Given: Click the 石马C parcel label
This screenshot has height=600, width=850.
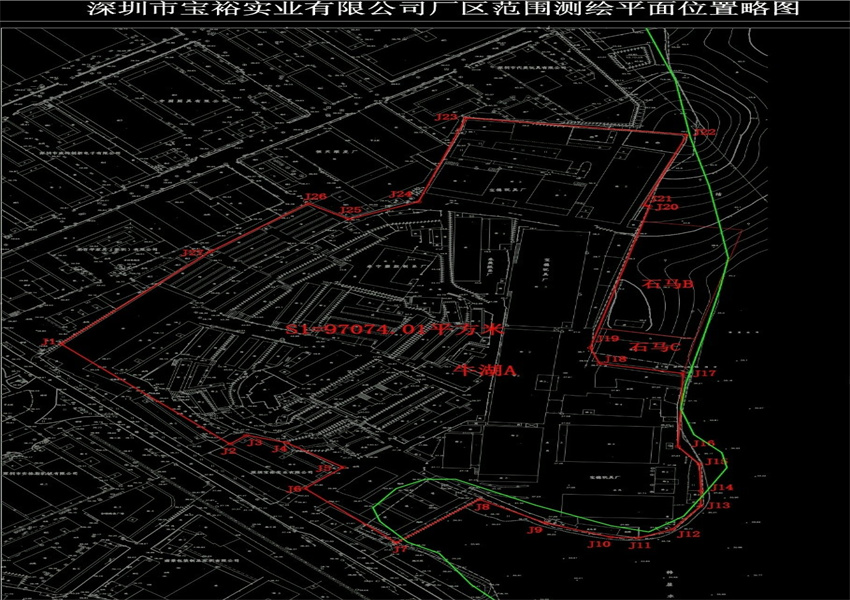Looking at the screenshot, I should (655, 346).
